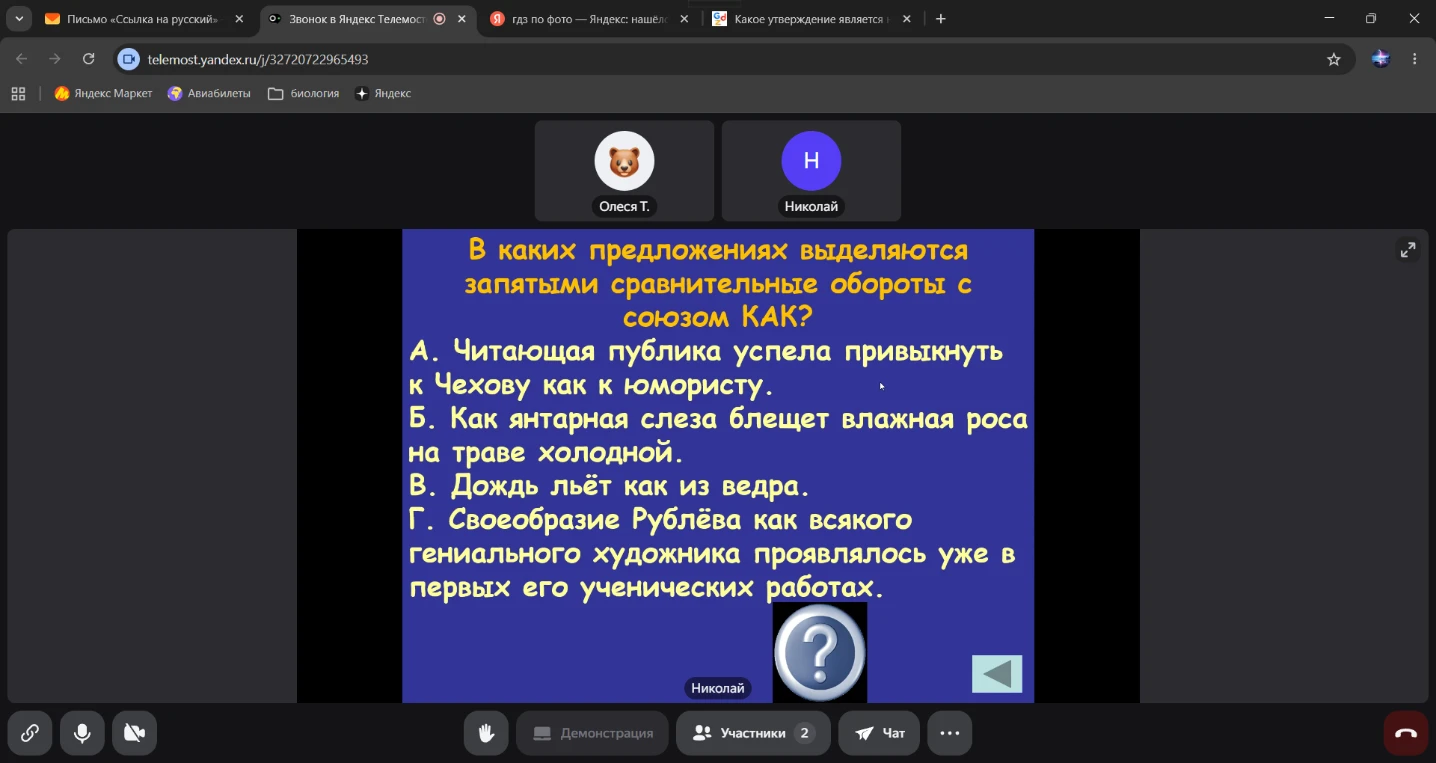This screenshot has width=1436, height=763.
Task: Open the more options menu with three dots
Action: coord(950,733)
